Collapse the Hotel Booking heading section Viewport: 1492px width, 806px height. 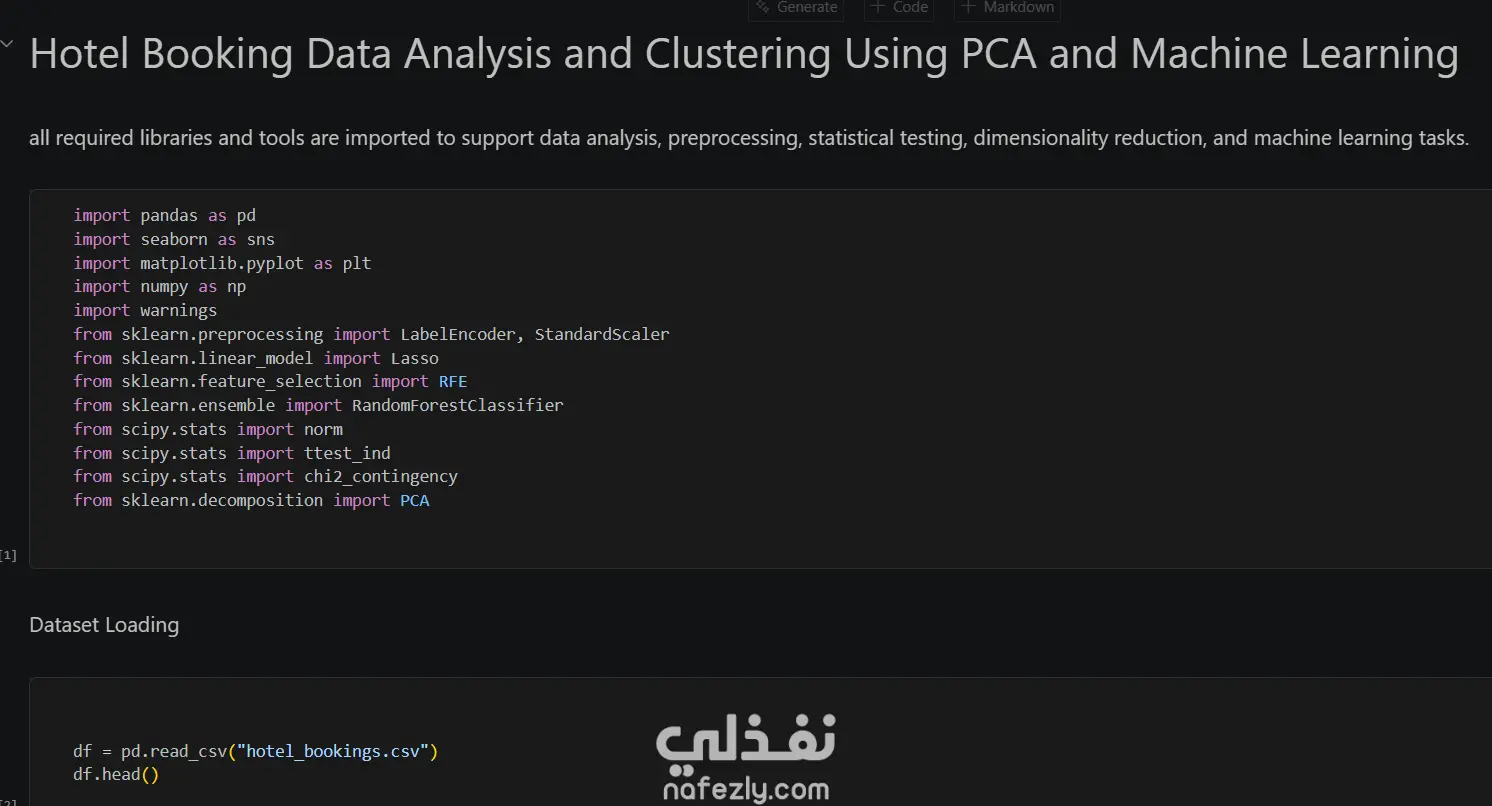tap(8, 45)
